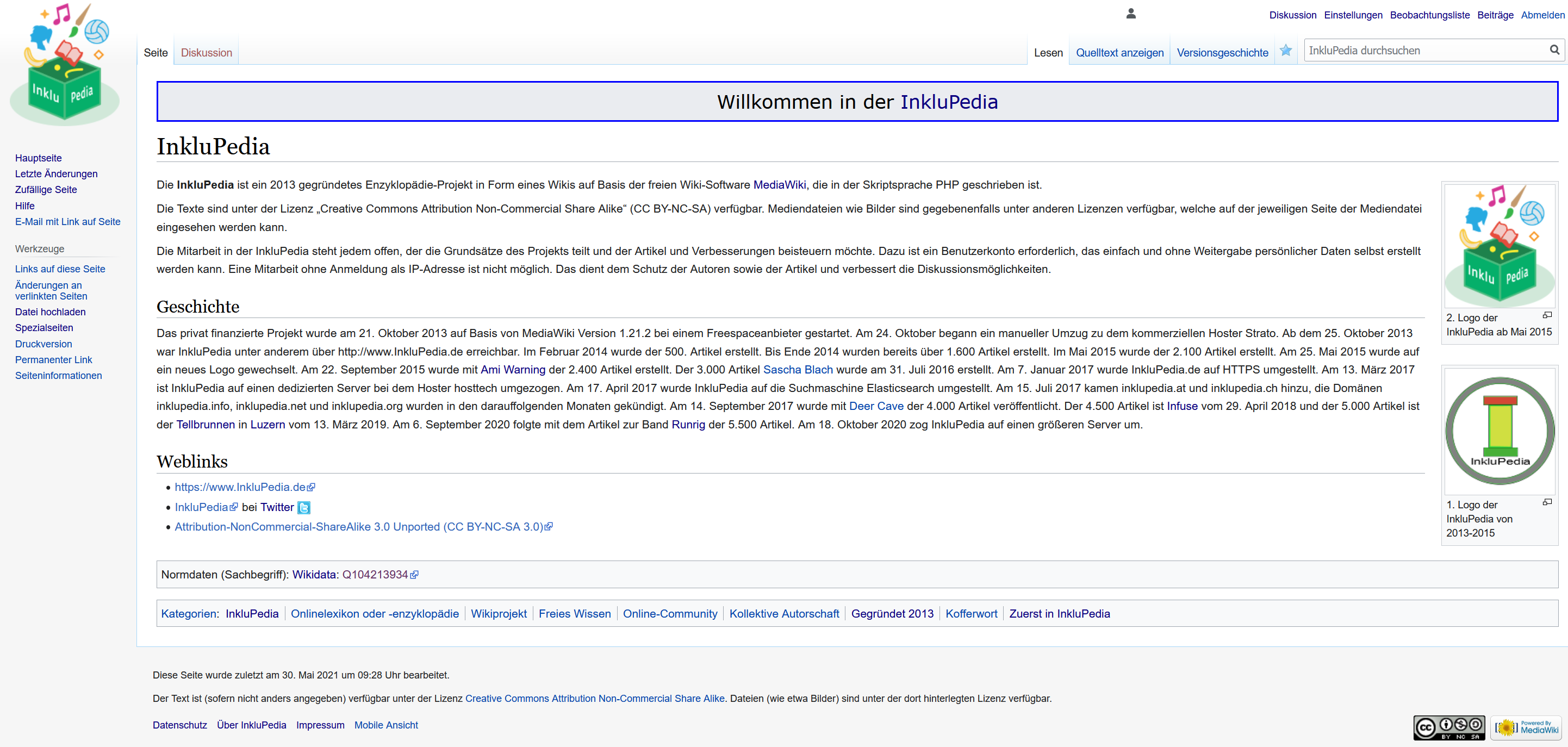This screenshot has height=747, width=1568.
Task: Open the Kofferwort category link
Action: click(971, 614)
